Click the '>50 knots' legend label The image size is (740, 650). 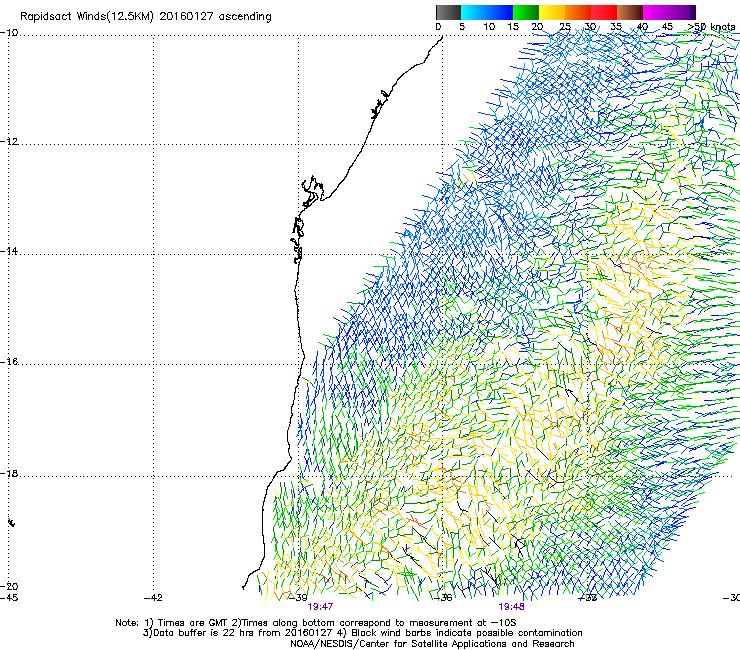coord(711,27)
